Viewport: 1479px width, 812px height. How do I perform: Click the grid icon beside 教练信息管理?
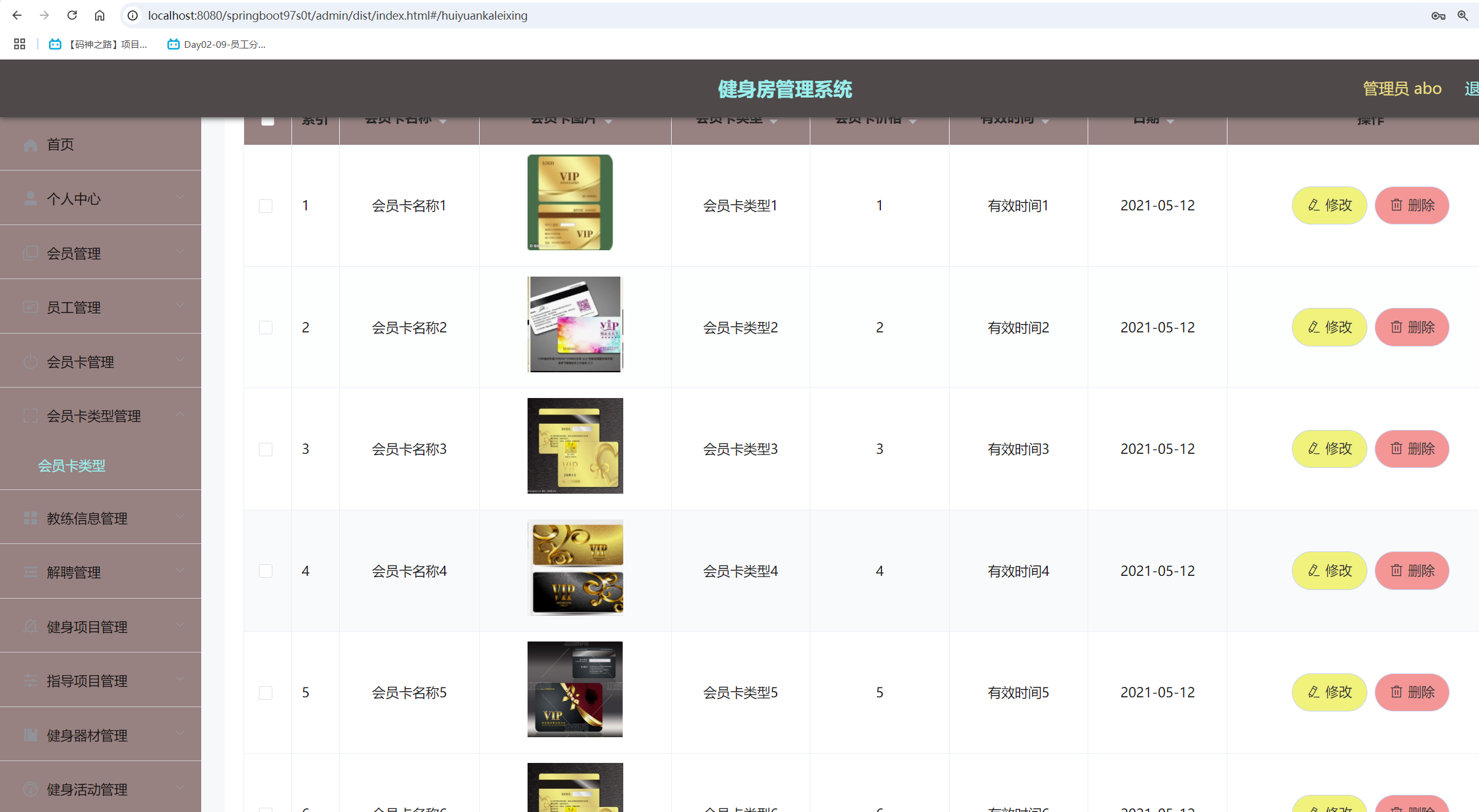click(30, 518)
